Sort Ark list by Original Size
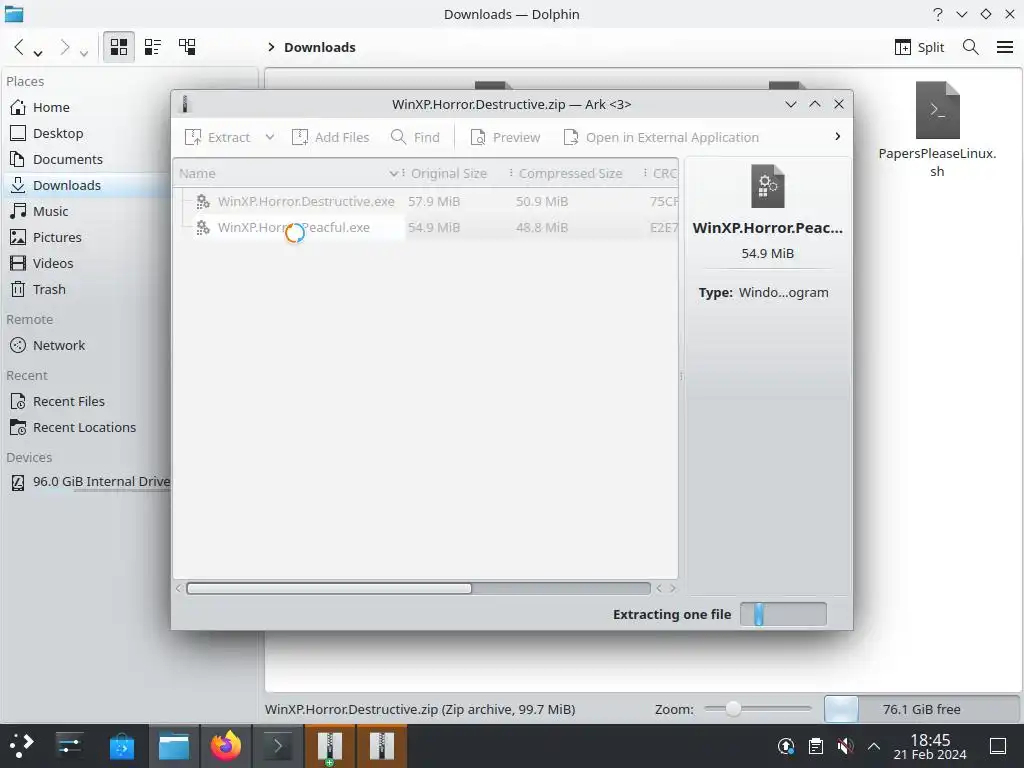This screenshot has width=1024, height=768. [x=453, y=174]
